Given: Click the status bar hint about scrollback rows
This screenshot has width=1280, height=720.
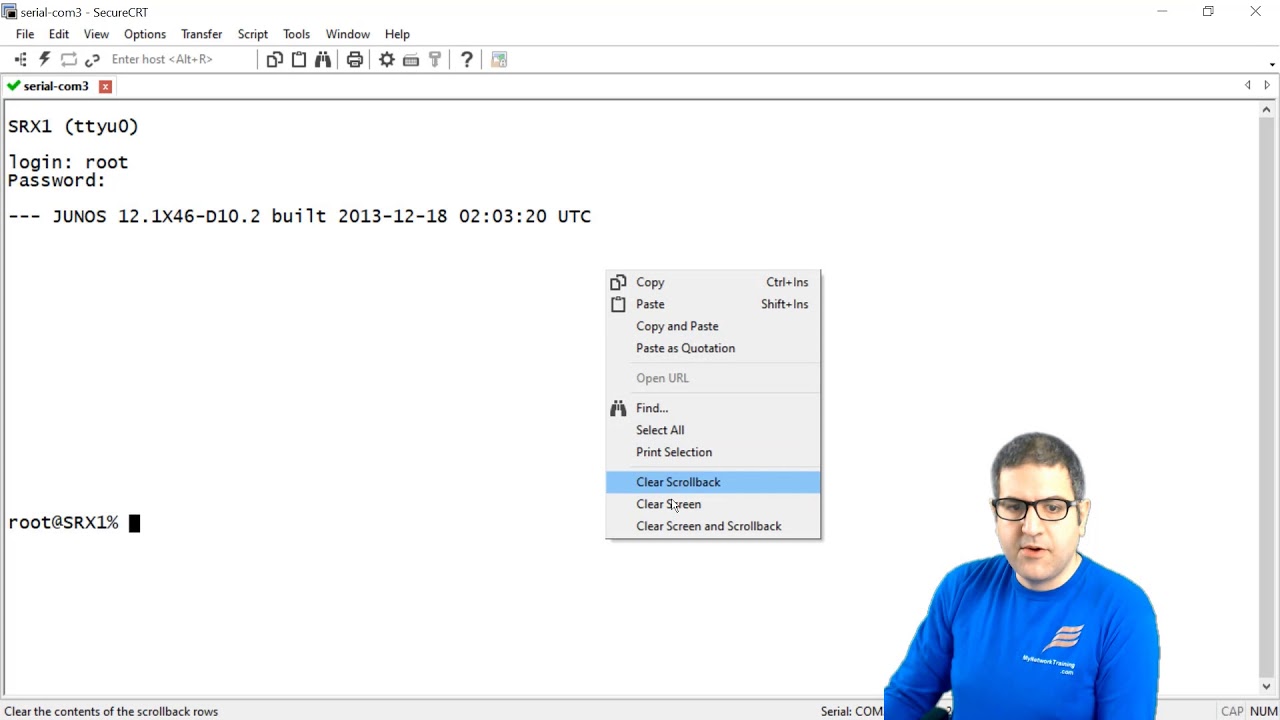Looking at the screenshot, I should point(111,711).
